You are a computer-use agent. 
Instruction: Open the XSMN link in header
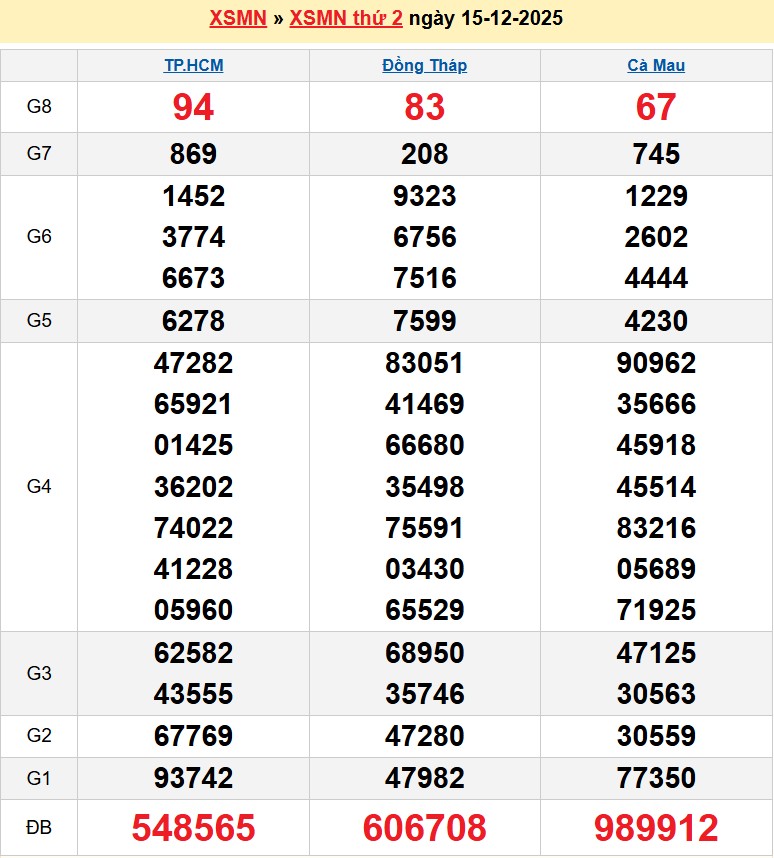pyautogui.click(x=238, y=18)
